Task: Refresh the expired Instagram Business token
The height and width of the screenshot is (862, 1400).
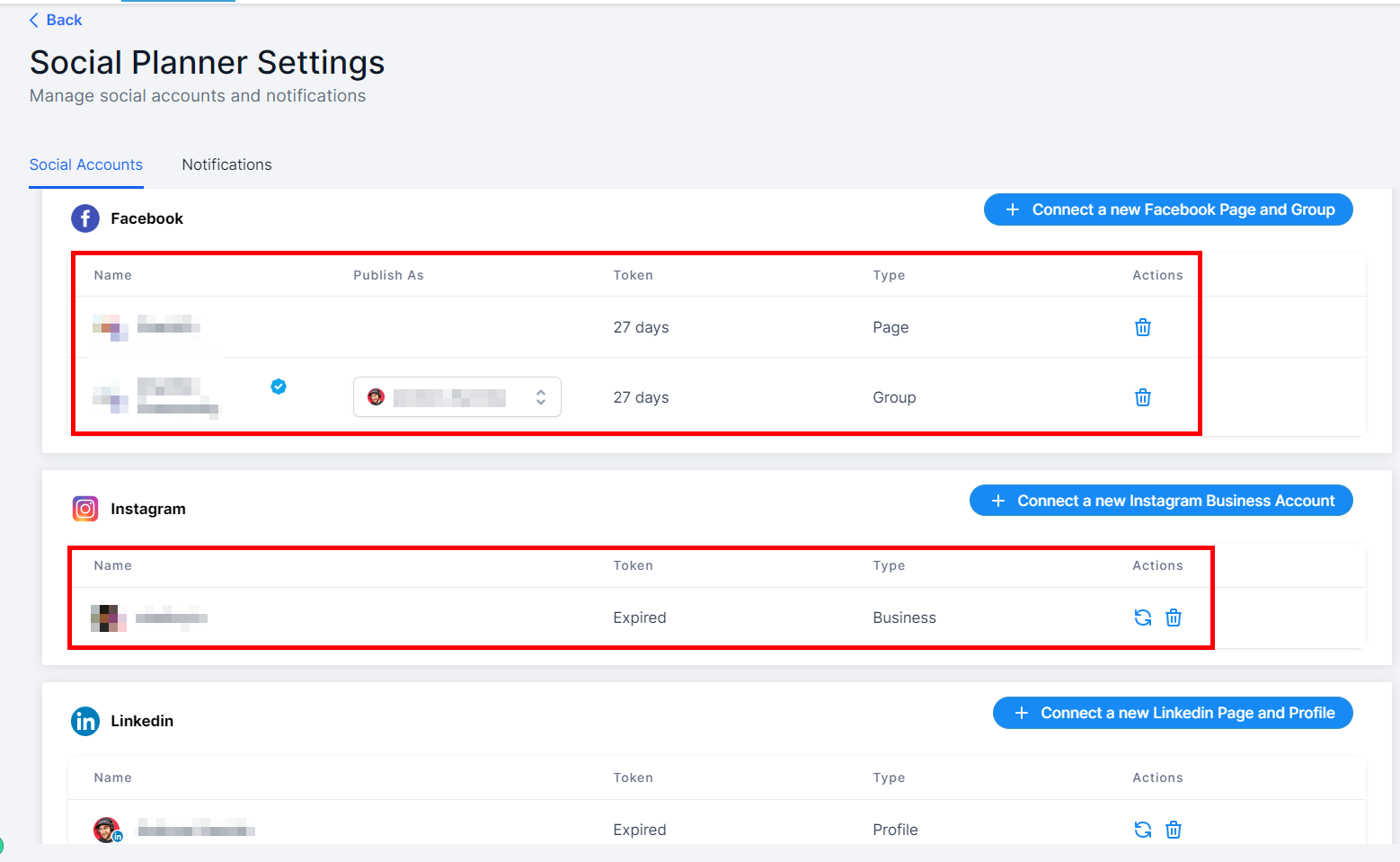Action: tap(1142, 618)
